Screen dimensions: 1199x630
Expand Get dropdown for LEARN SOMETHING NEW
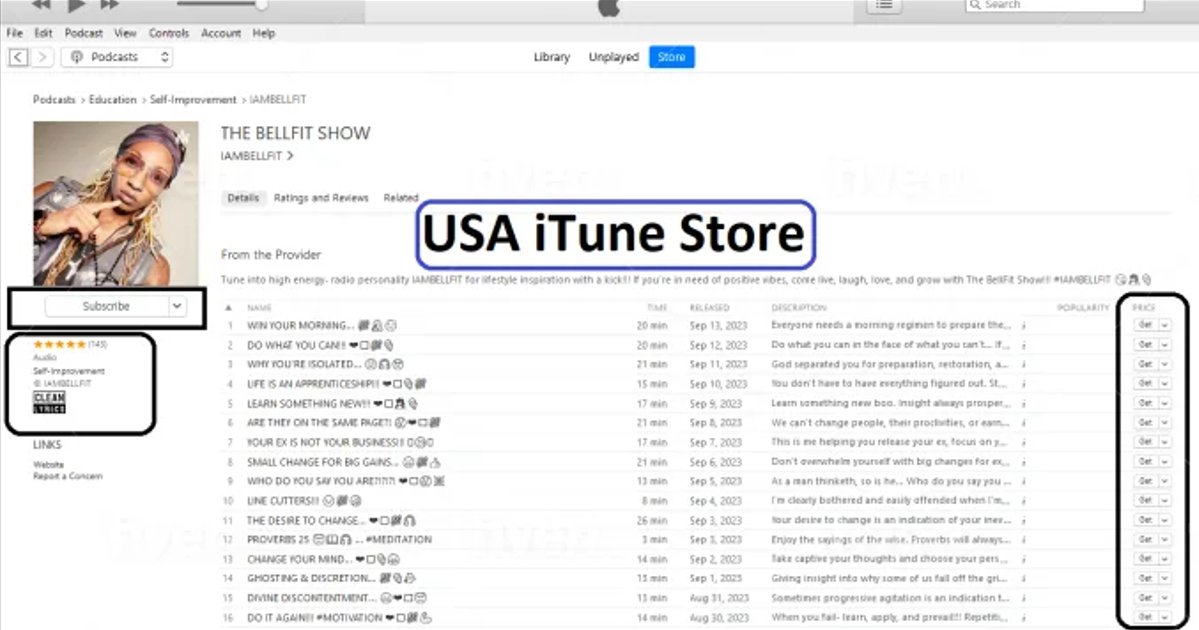click(1165, 403)
